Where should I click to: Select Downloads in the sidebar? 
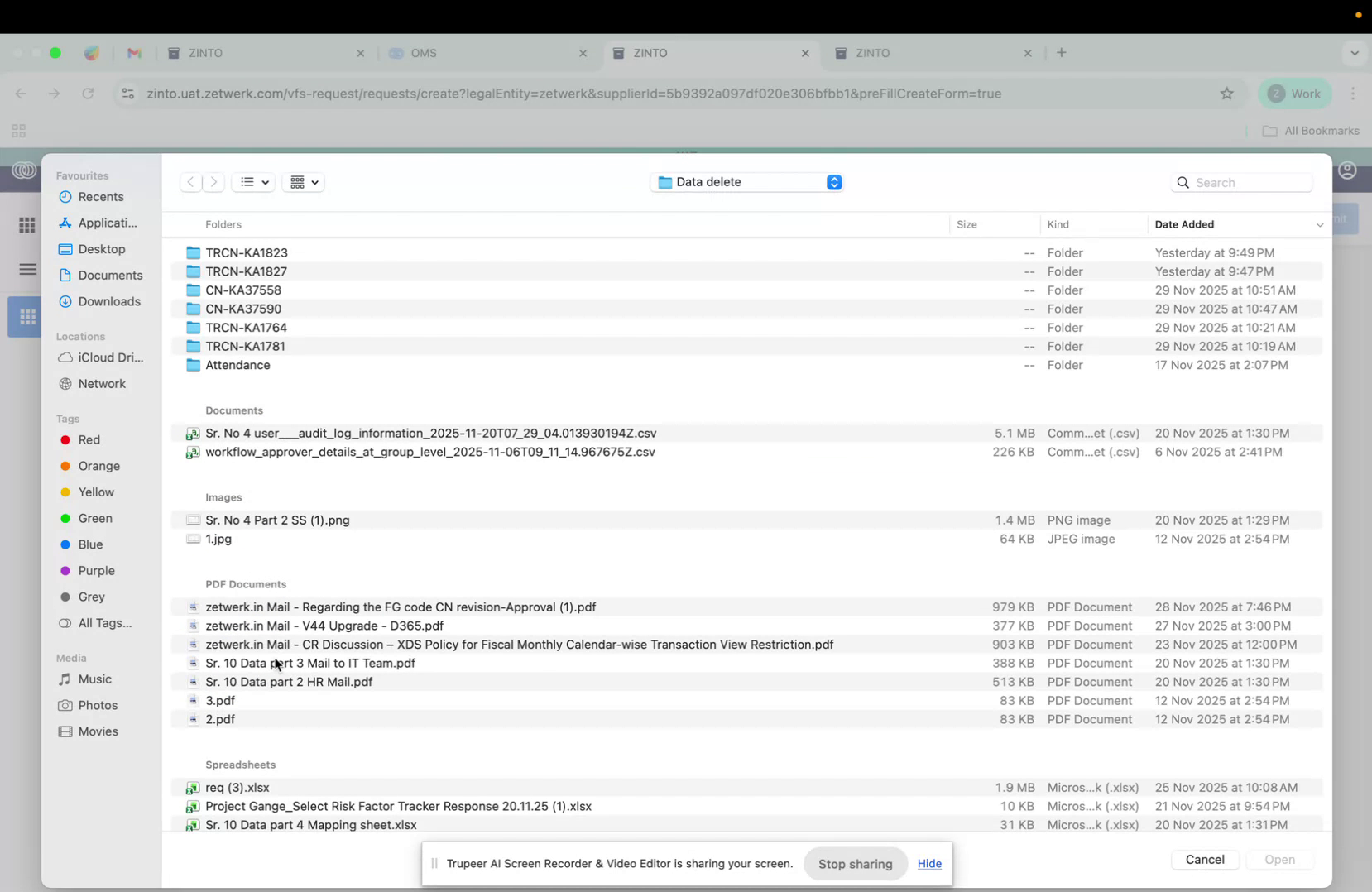click(109, 301)
